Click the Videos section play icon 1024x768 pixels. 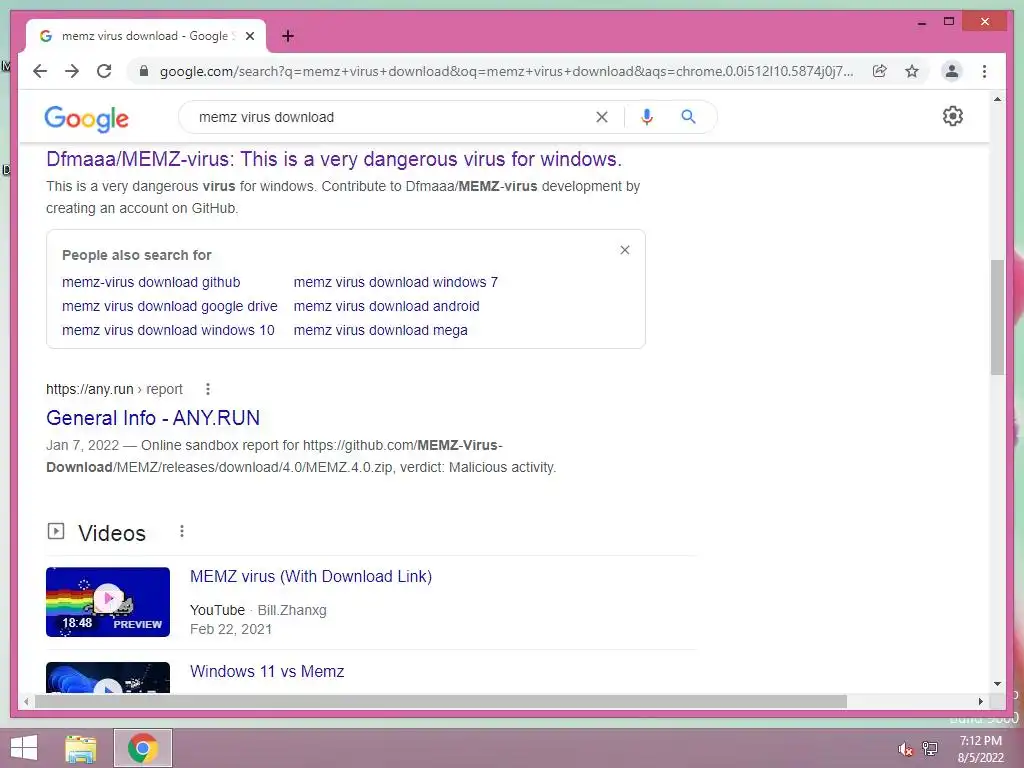[56, 531]
